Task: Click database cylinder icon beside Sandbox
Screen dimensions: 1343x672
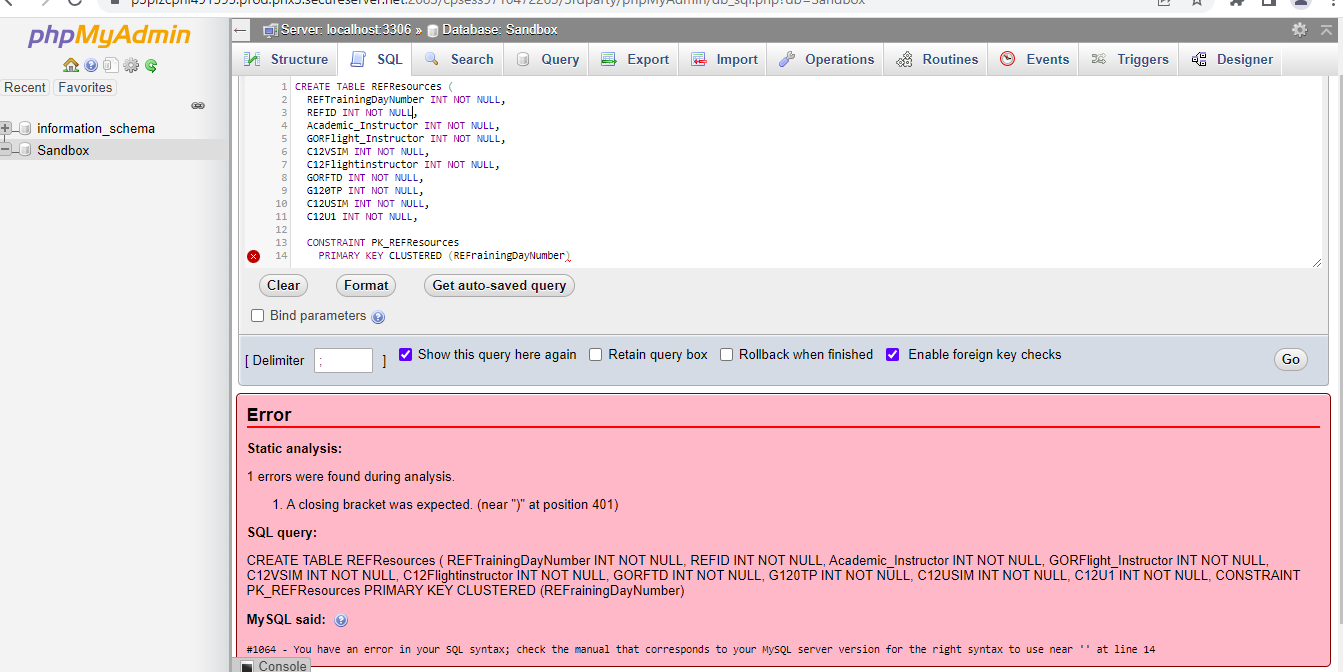Action: point(25,150)
